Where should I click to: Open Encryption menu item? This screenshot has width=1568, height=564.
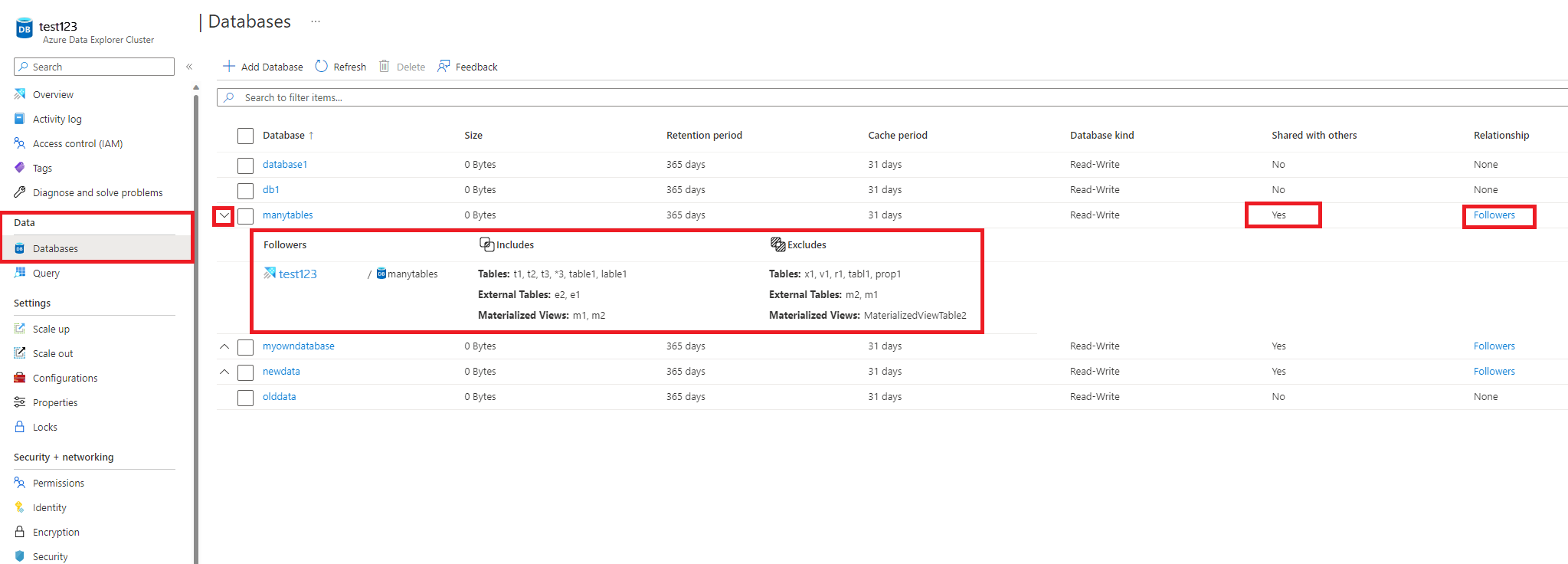(x=56, y=533)
